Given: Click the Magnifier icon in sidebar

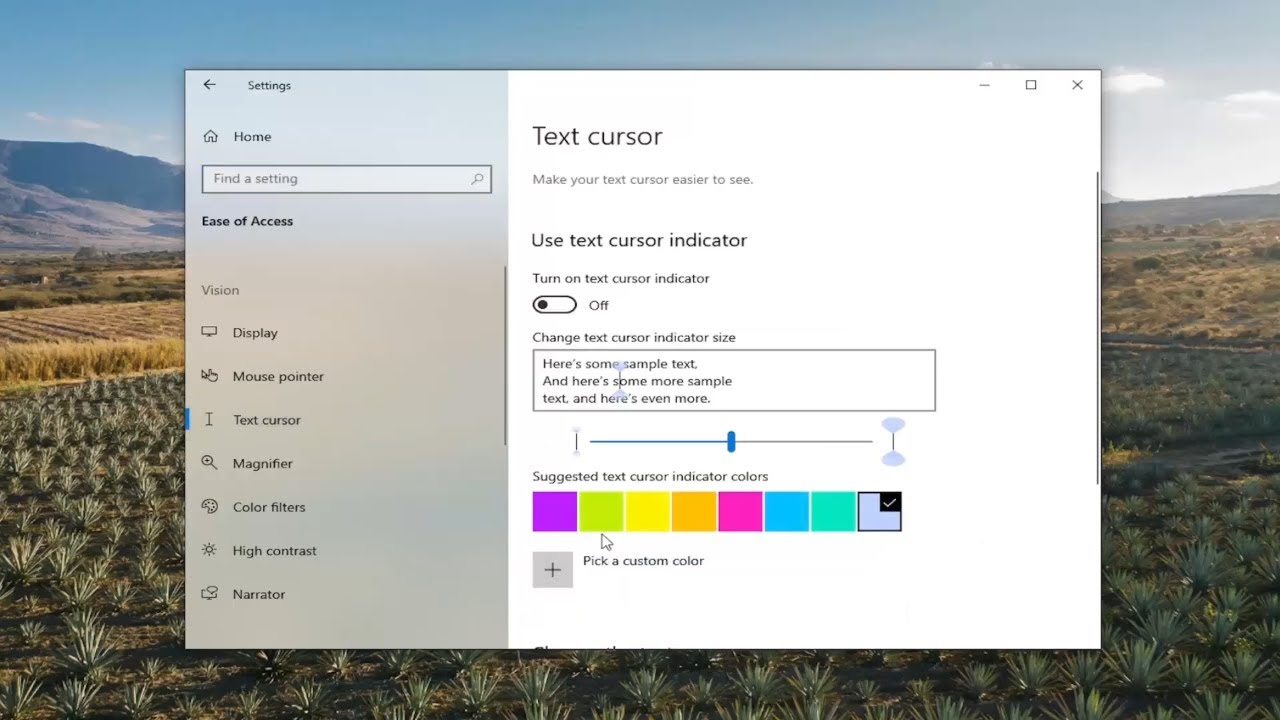Looking at the screenshot, I should click(x=209, y=463).
